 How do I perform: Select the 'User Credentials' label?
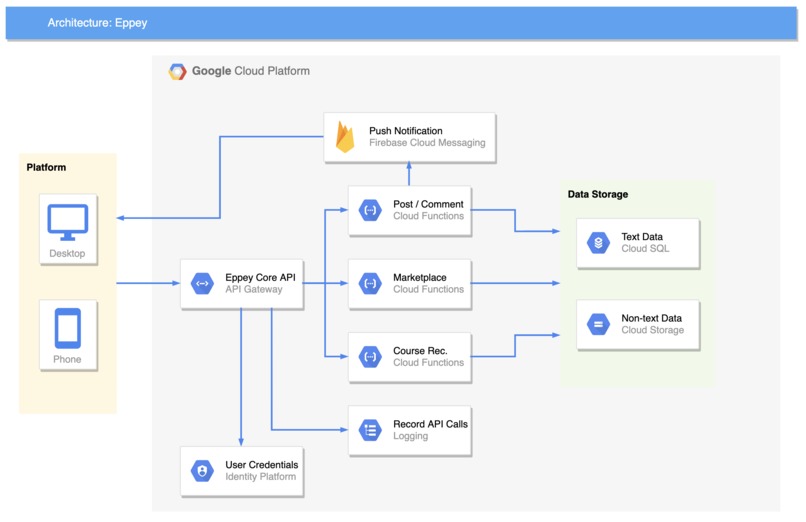(x=262, y=464)
